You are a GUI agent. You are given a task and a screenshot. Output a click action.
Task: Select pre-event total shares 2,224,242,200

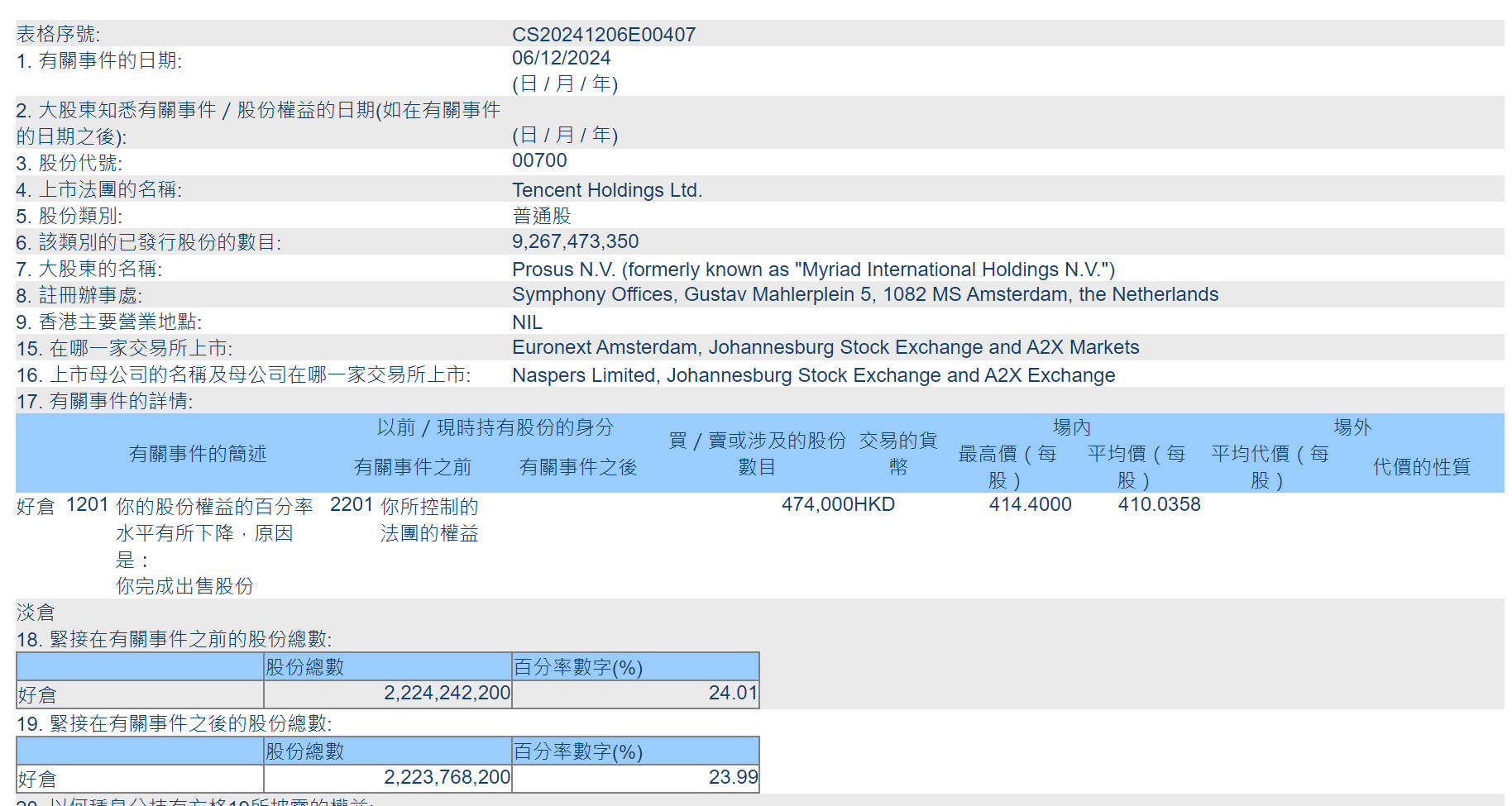[x=447, y=693]
